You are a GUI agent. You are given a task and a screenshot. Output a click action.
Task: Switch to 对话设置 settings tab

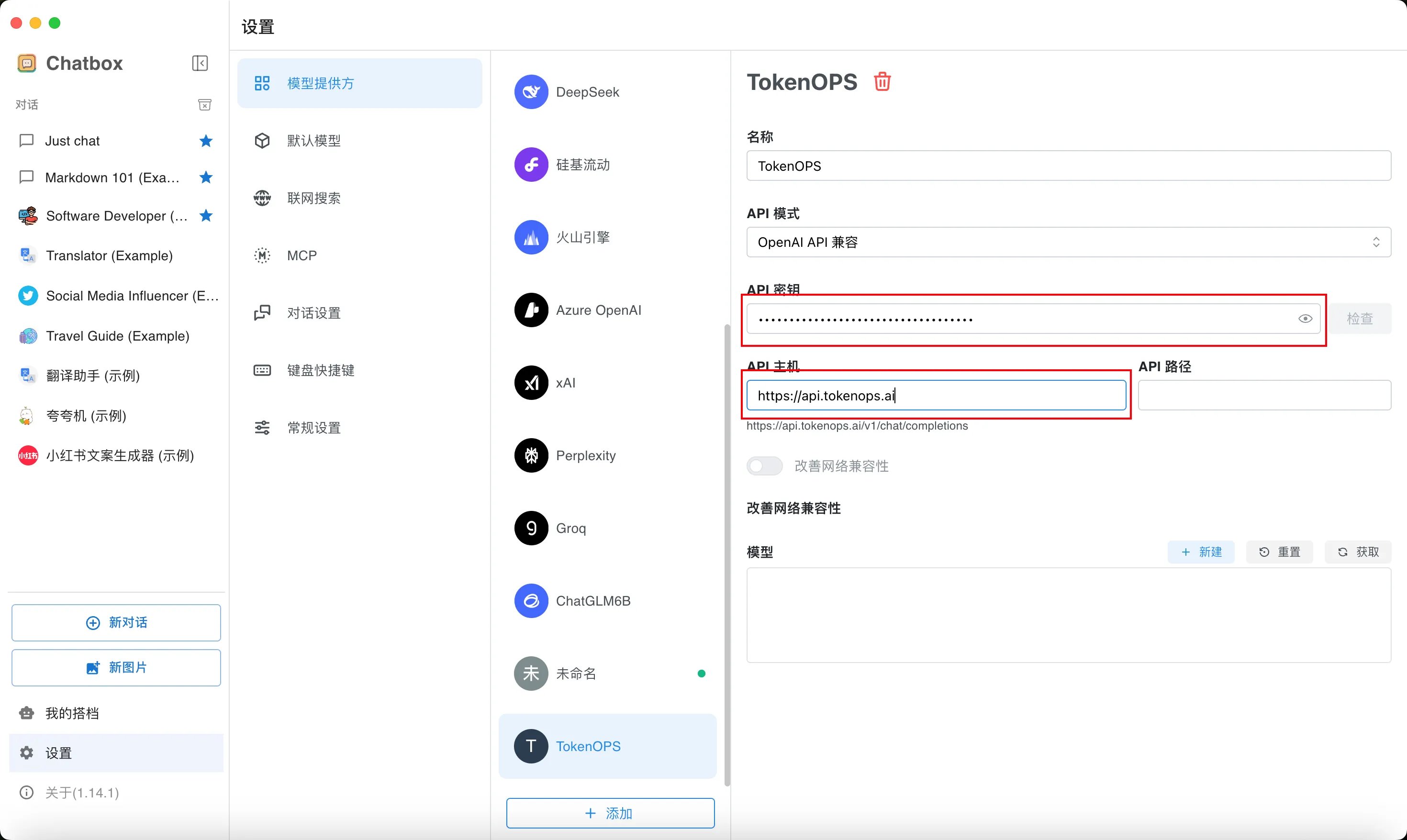pos(359,312)
